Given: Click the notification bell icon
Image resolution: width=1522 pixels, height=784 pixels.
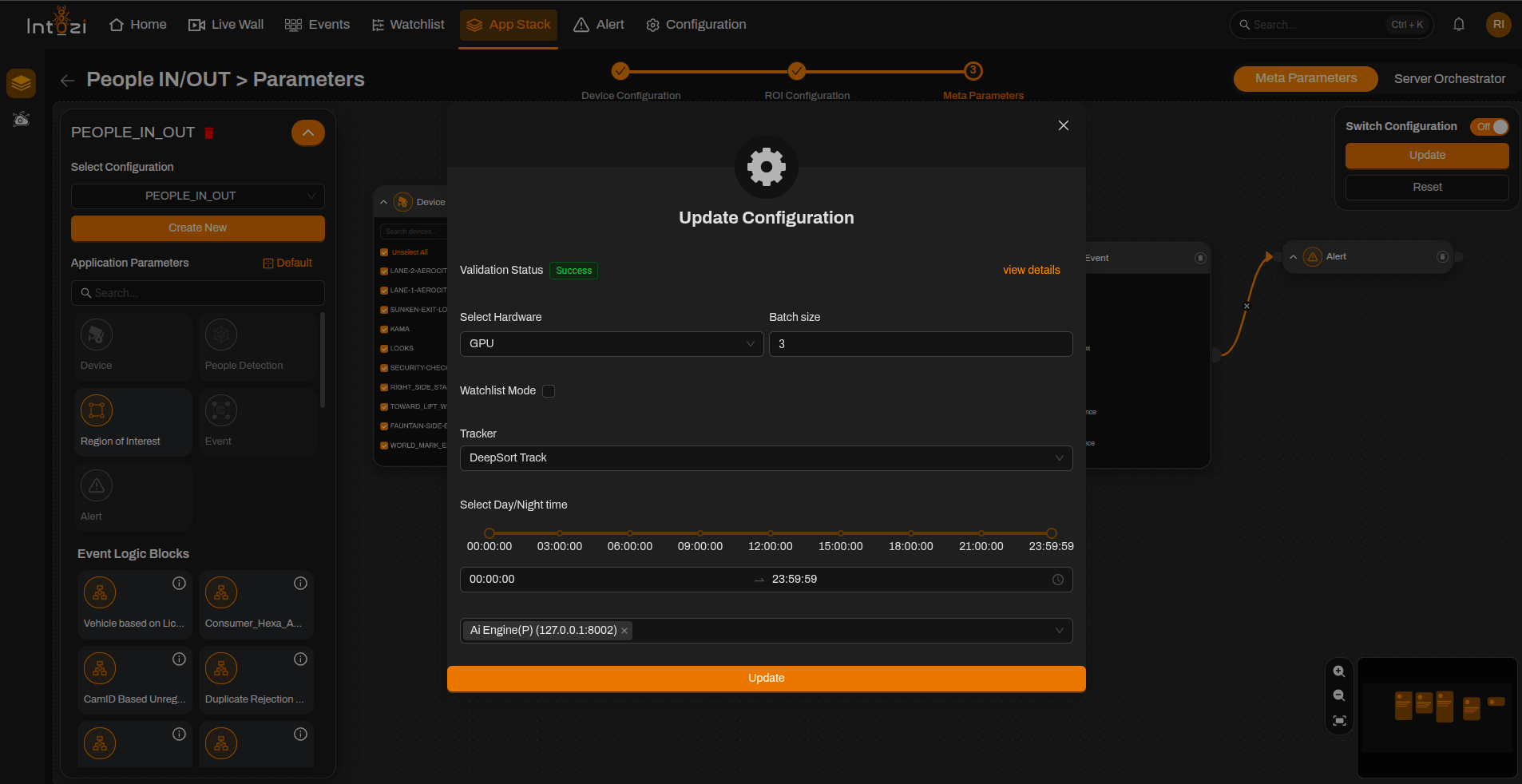Looking at the screenshot, I should [1459, 25].
